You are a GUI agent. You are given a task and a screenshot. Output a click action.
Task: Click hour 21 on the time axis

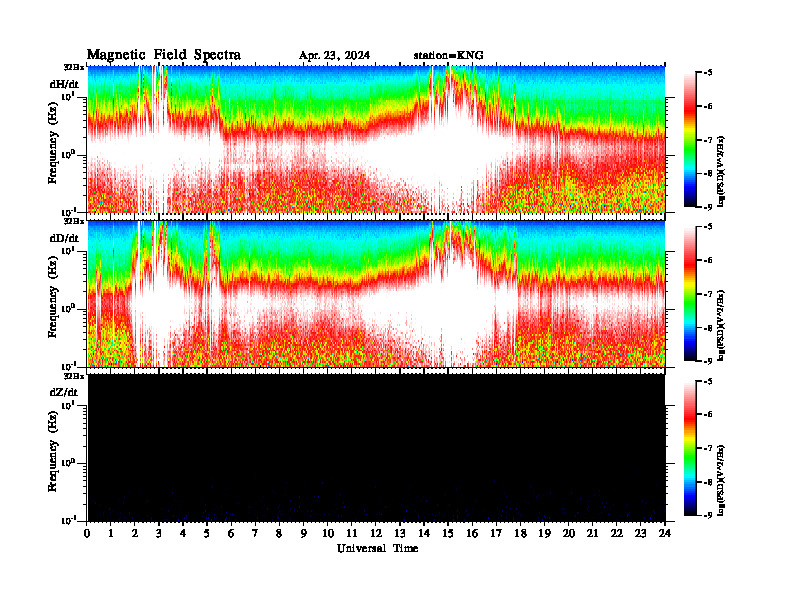[592, 533]
